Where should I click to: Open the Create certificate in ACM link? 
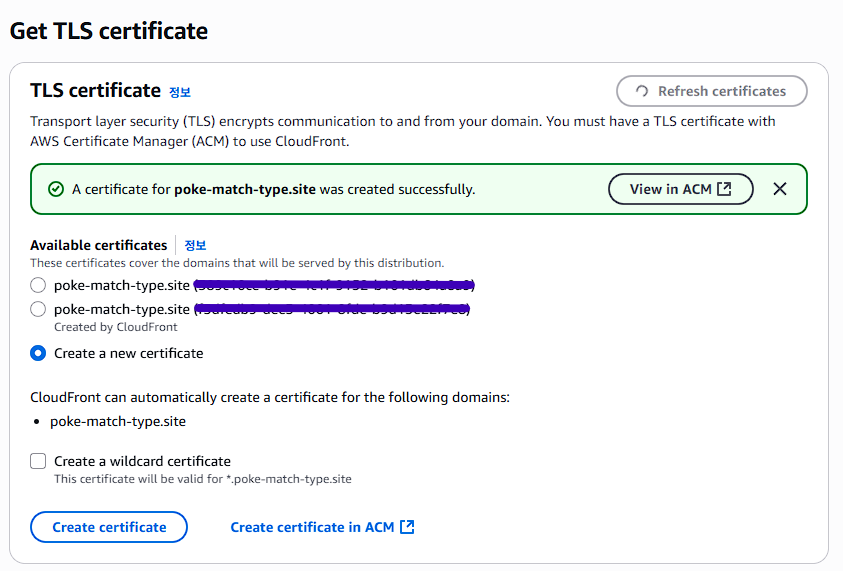pyautogui.click(x=312, y=527)
